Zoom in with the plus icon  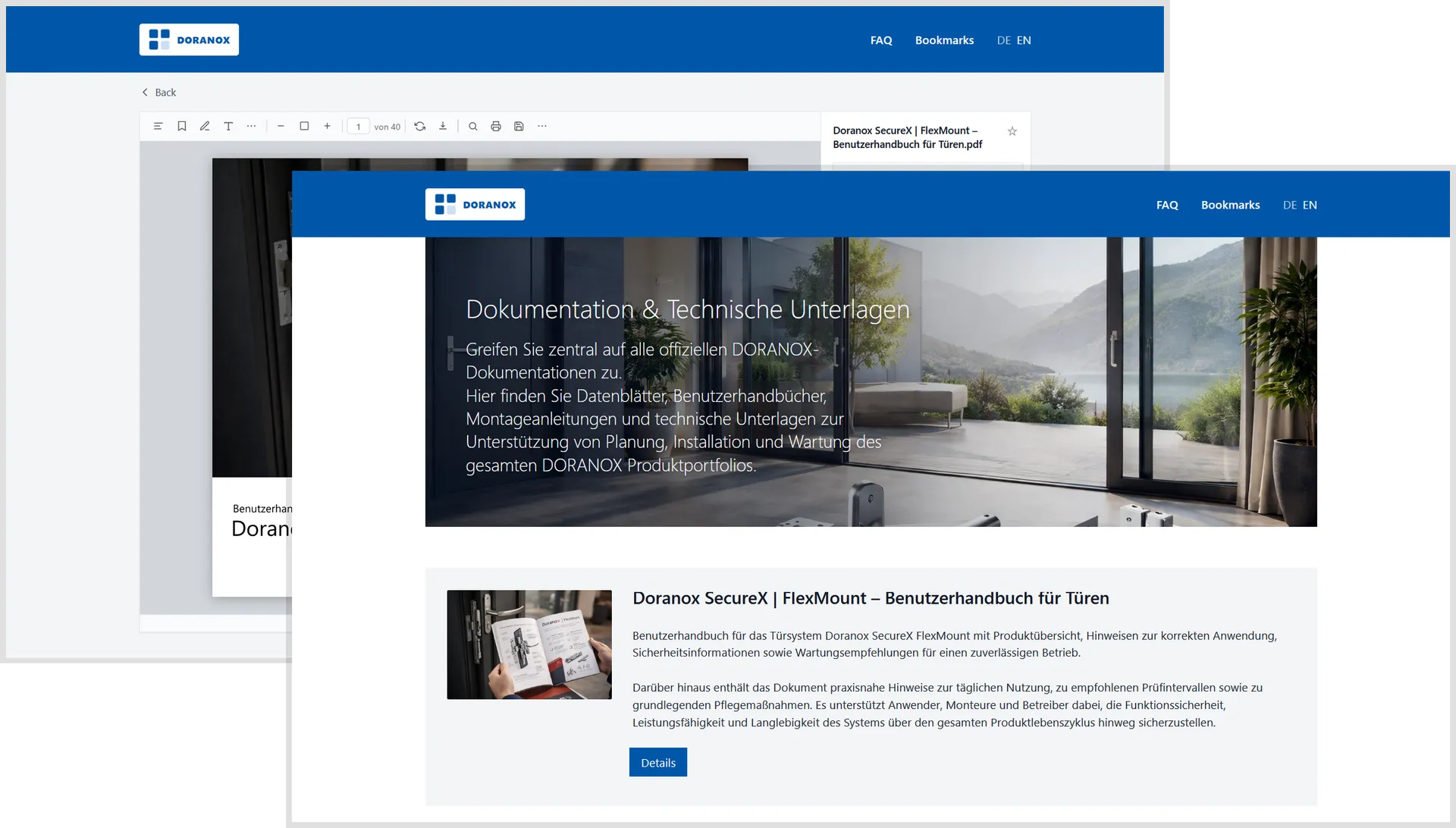[x=327, y=127]
